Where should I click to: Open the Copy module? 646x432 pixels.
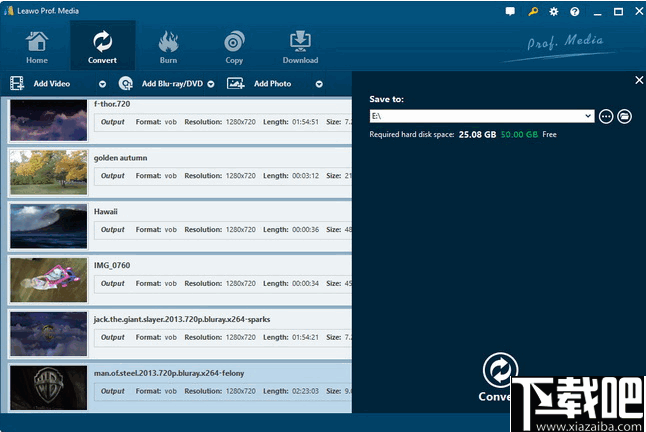pyautogui.click(x=234, y=47)
